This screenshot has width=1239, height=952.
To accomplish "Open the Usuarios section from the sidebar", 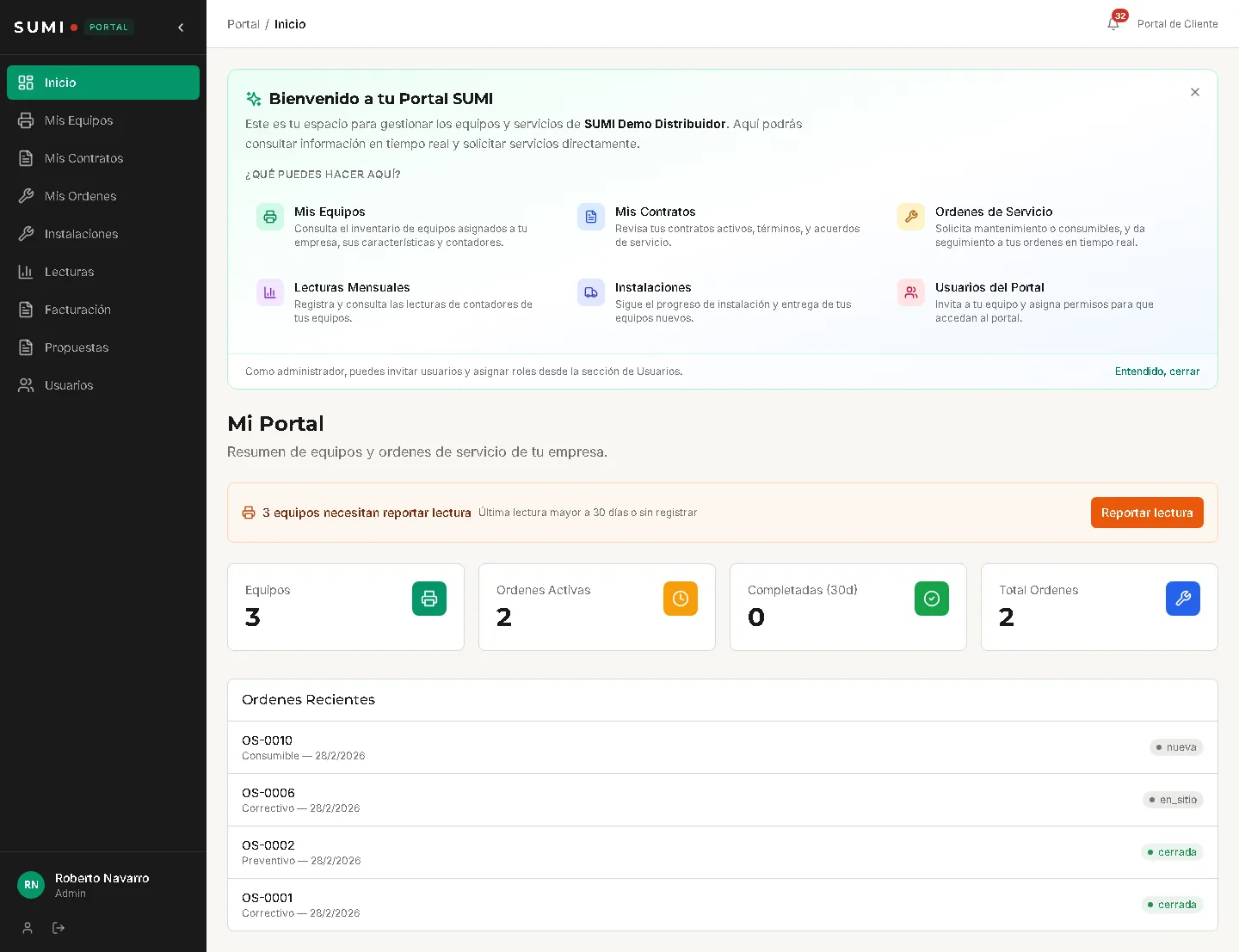I will point(69,385).
